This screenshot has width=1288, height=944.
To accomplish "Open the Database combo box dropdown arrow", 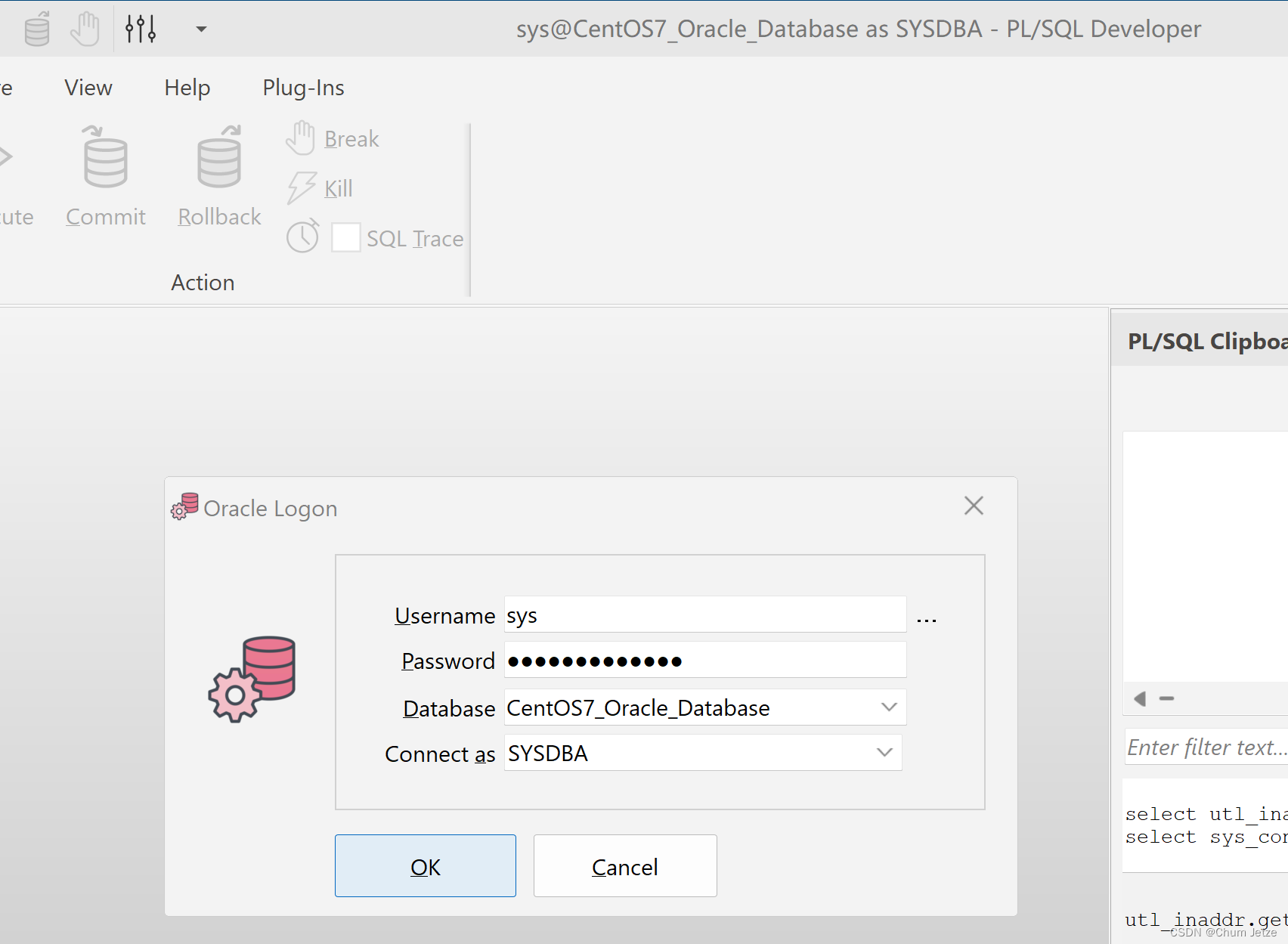I will tap(889, 707).
